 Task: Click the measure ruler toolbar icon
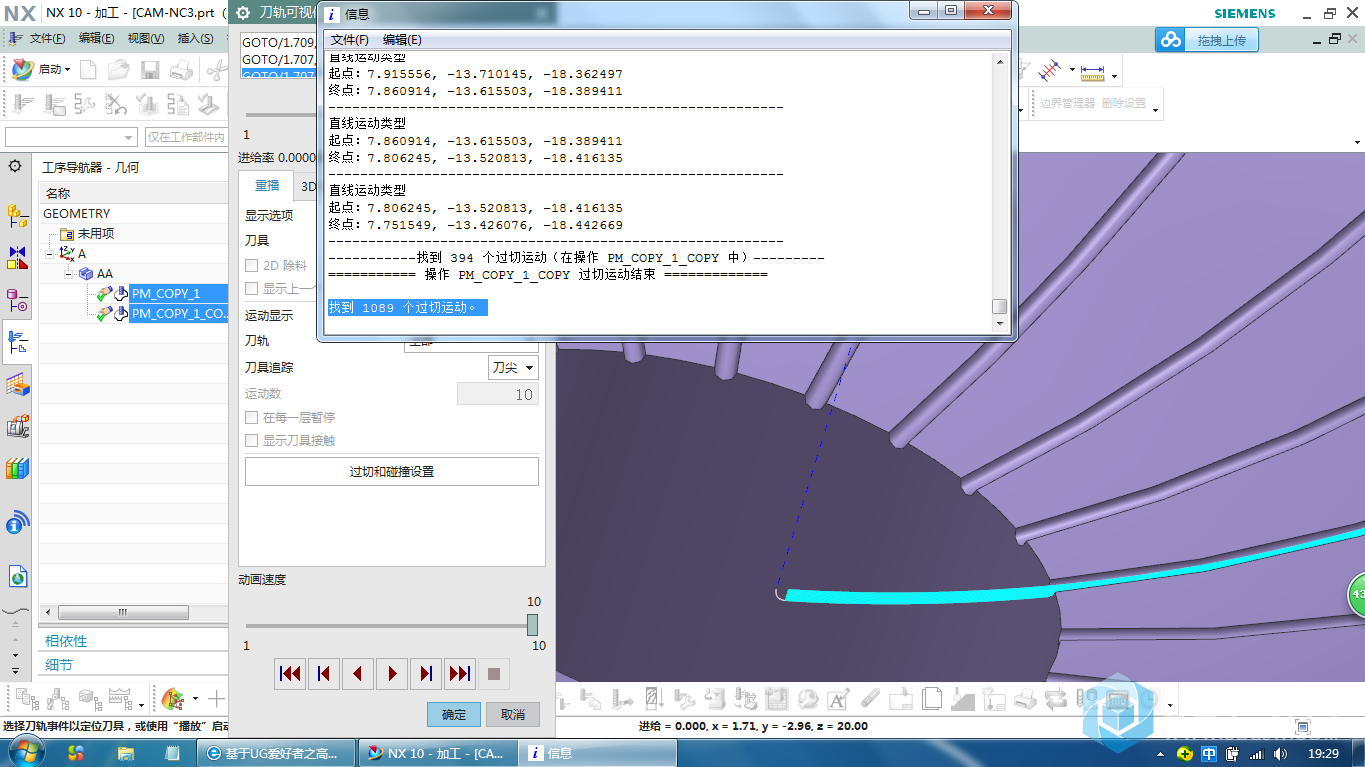(x=1092, y=72)
